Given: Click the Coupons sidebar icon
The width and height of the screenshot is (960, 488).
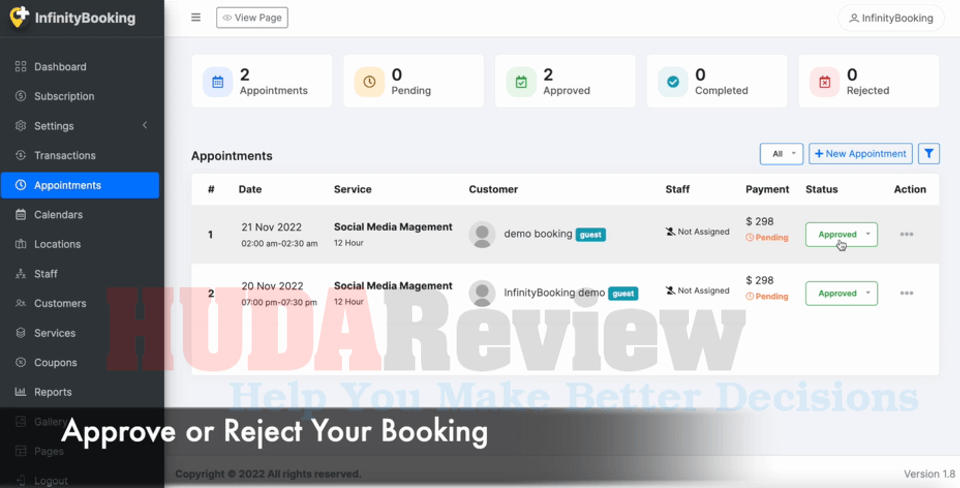Looking at the screenshot, I should (21, 362).
